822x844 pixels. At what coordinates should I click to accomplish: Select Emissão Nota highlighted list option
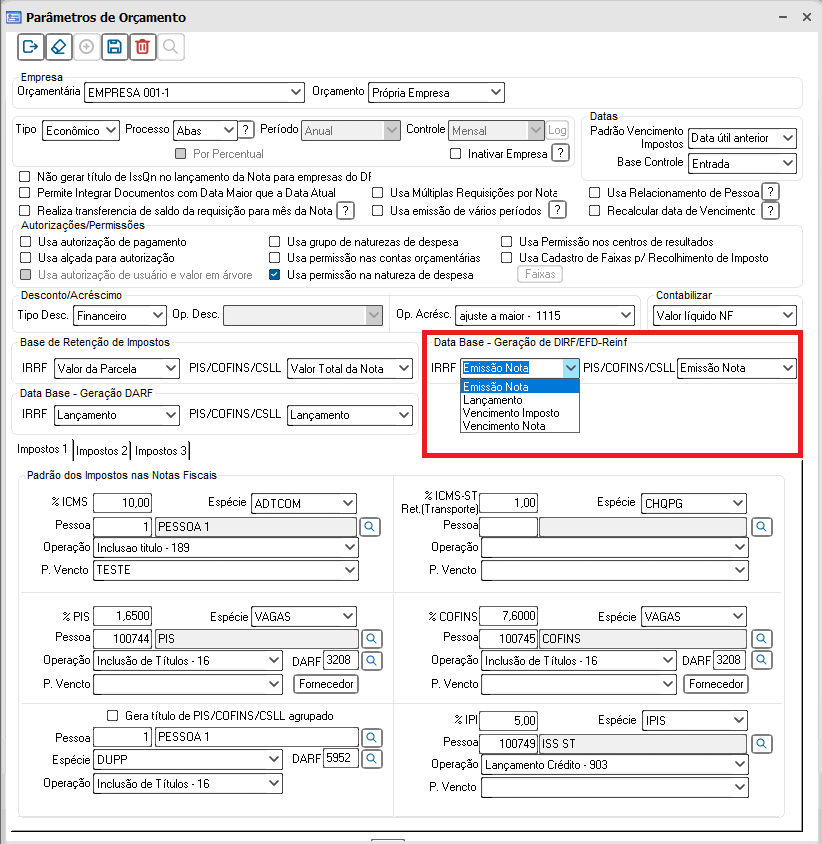coord(520,386)
